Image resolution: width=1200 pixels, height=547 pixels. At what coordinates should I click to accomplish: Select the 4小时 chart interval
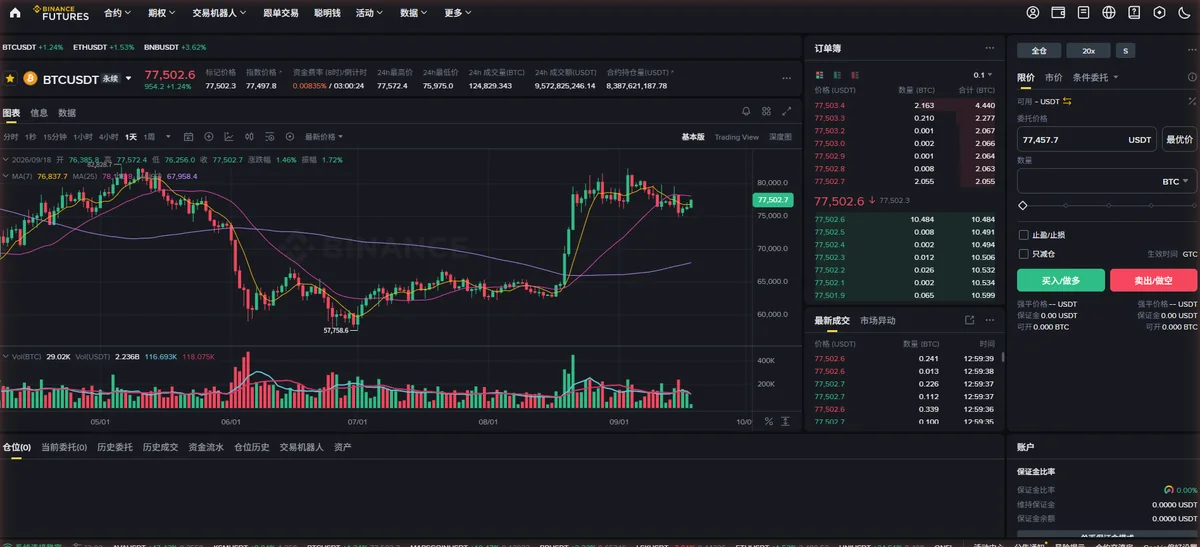point(108,136)
